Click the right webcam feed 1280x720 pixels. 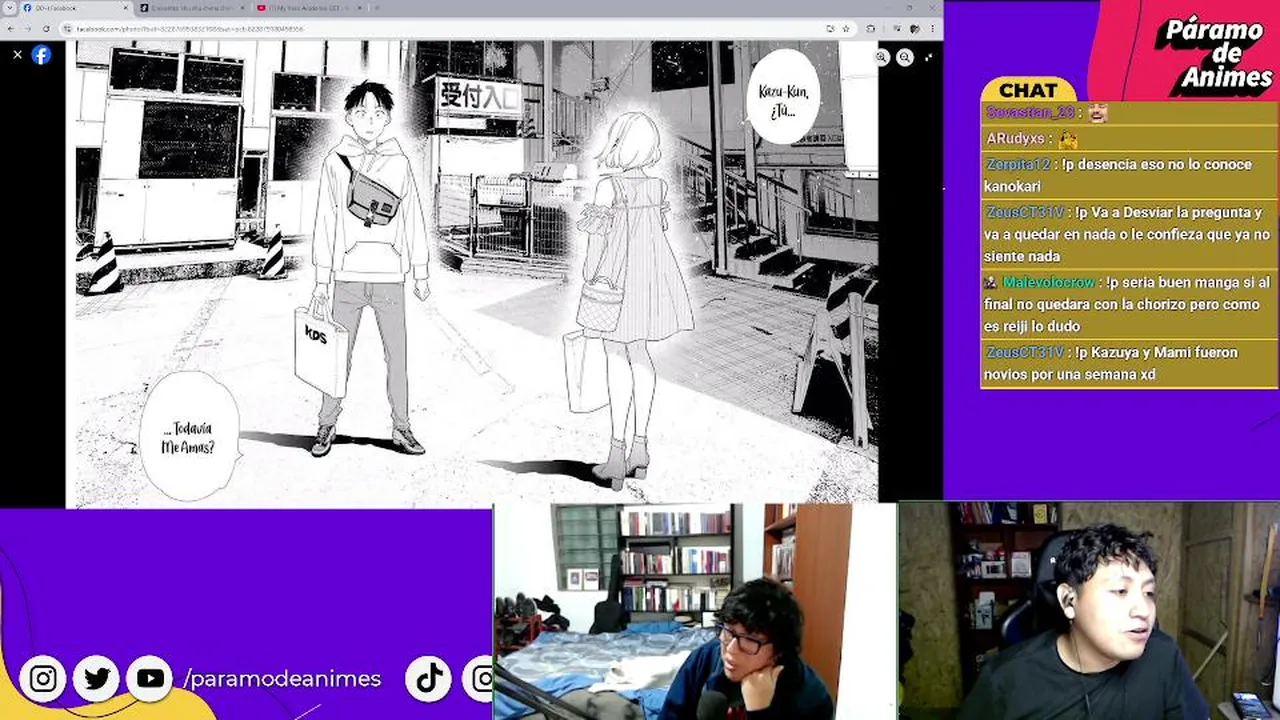click(1089, 611)
